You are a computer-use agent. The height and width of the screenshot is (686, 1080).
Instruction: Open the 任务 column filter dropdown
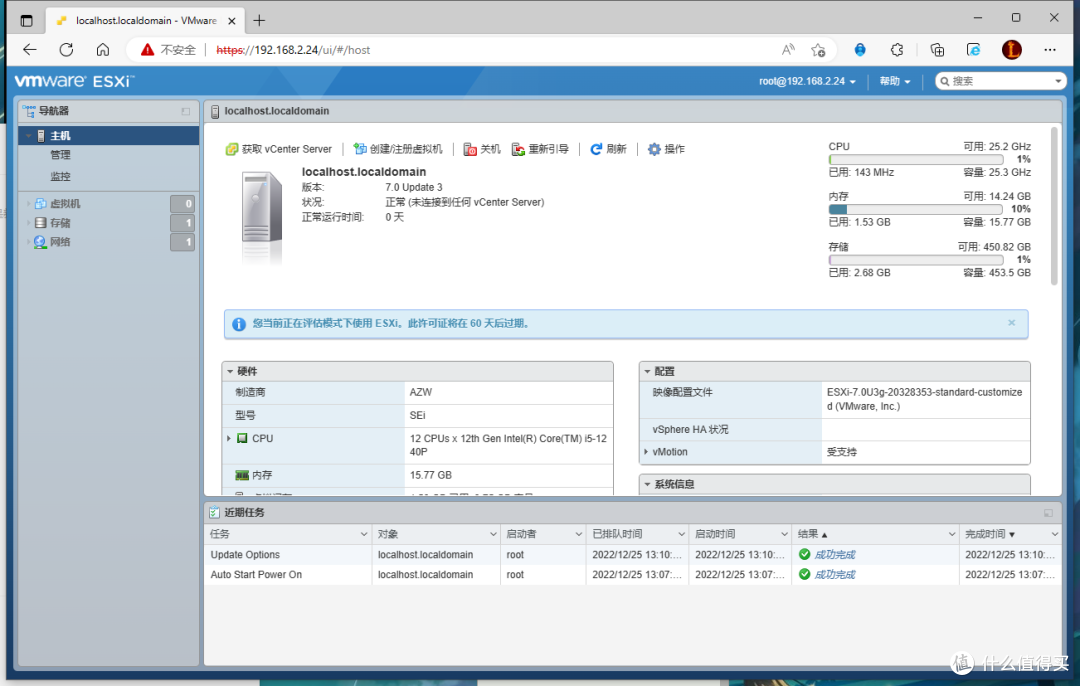tap(364, 534)
